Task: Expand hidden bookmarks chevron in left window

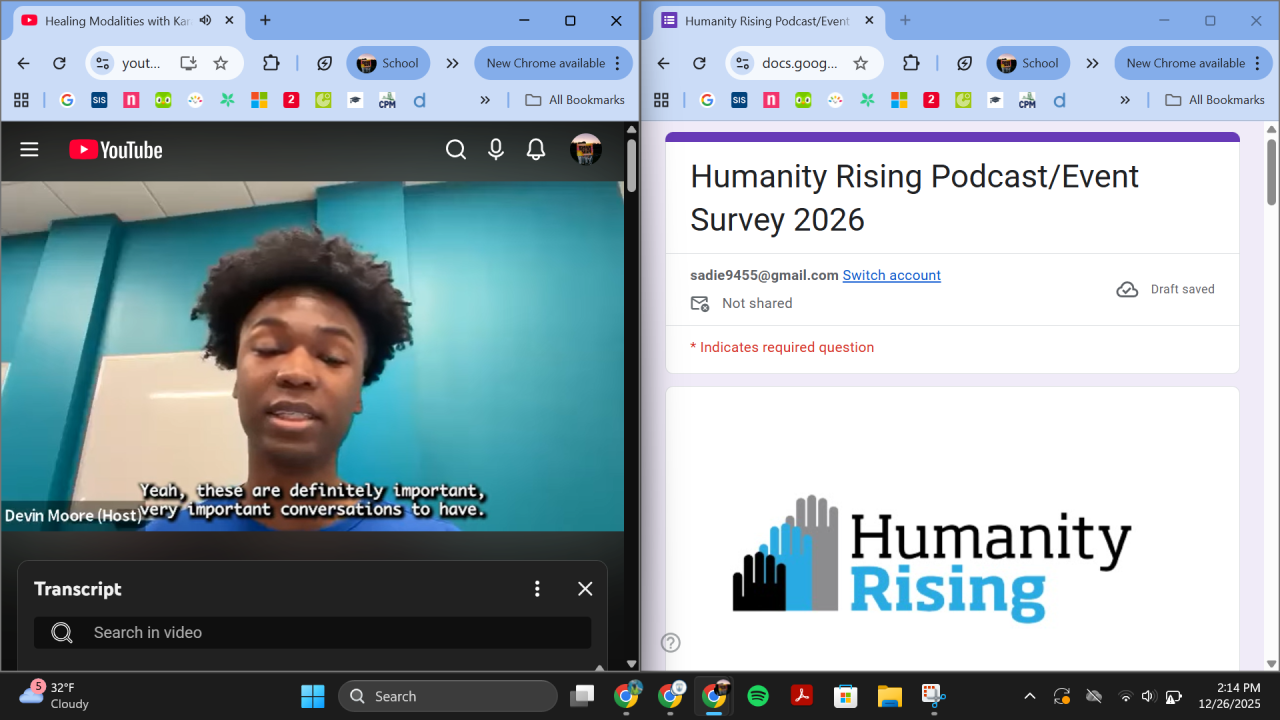Action: tap(485, 100)
